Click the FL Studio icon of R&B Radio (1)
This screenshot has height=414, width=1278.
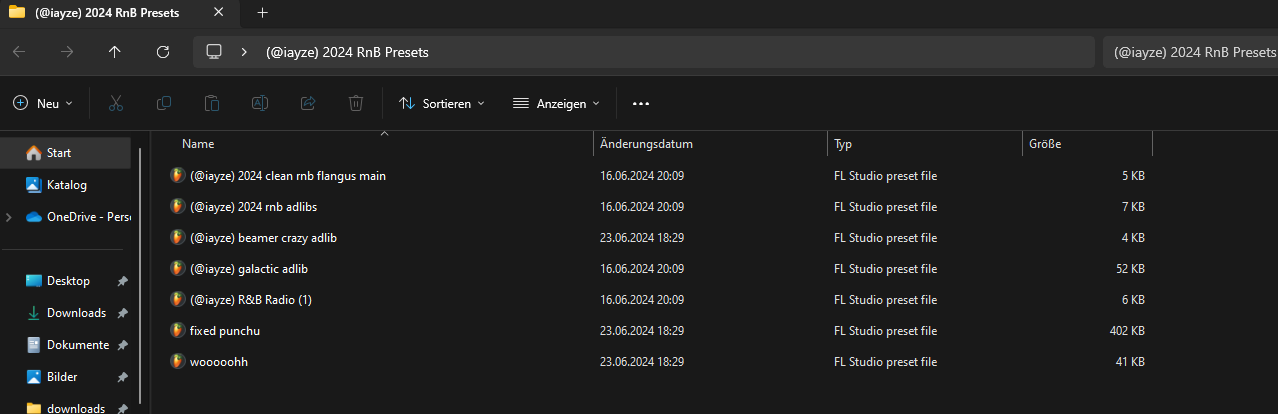[x=178, y=299]
